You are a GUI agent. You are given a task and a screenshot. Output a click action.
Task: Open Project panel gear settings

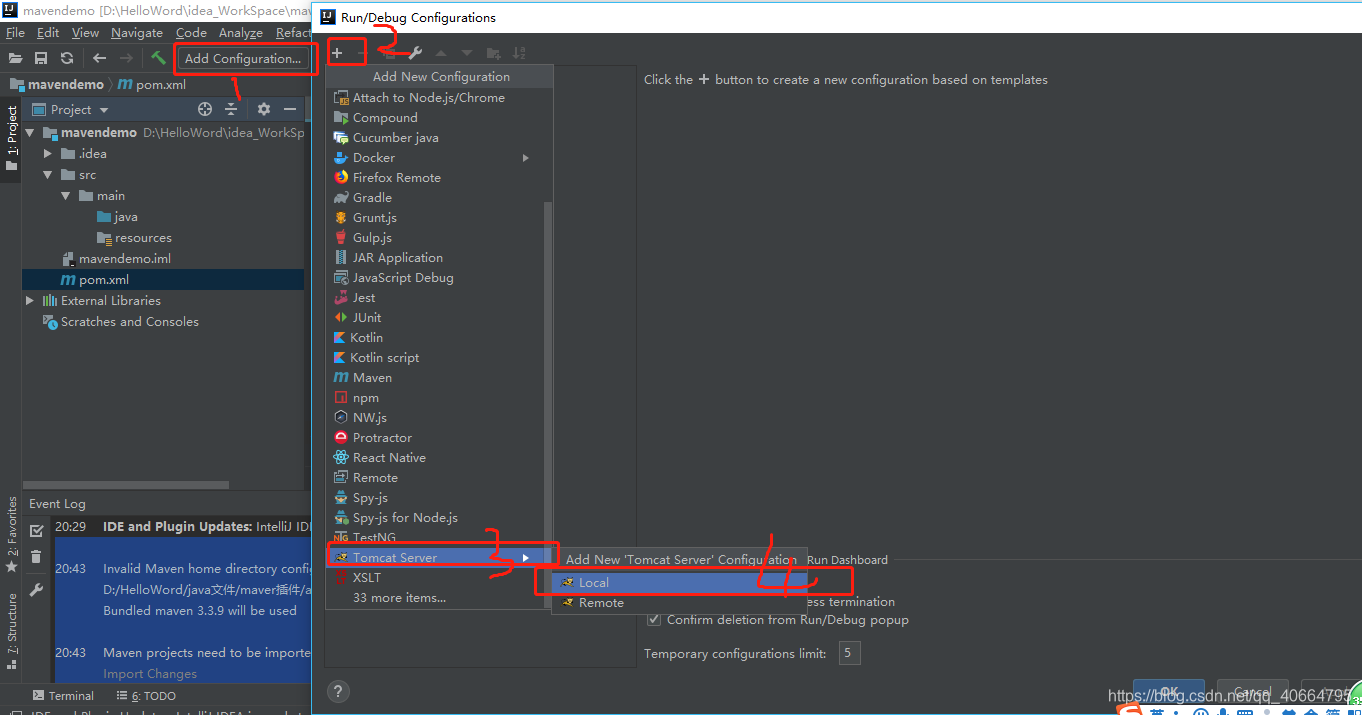click(x=264, y=109)
